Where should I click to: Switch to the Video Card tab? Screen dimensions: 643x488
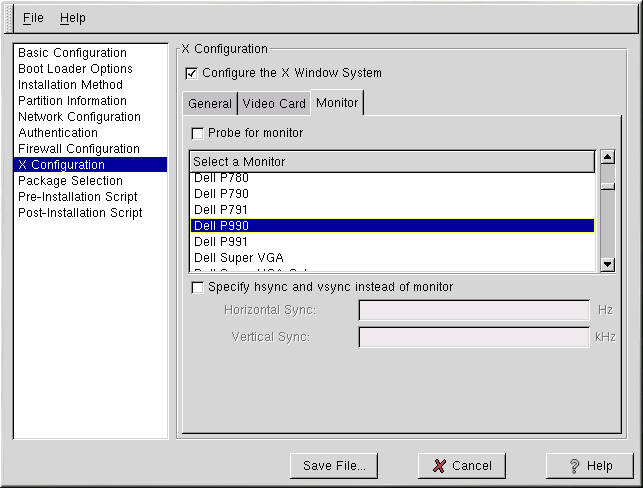tap(274, 104)
